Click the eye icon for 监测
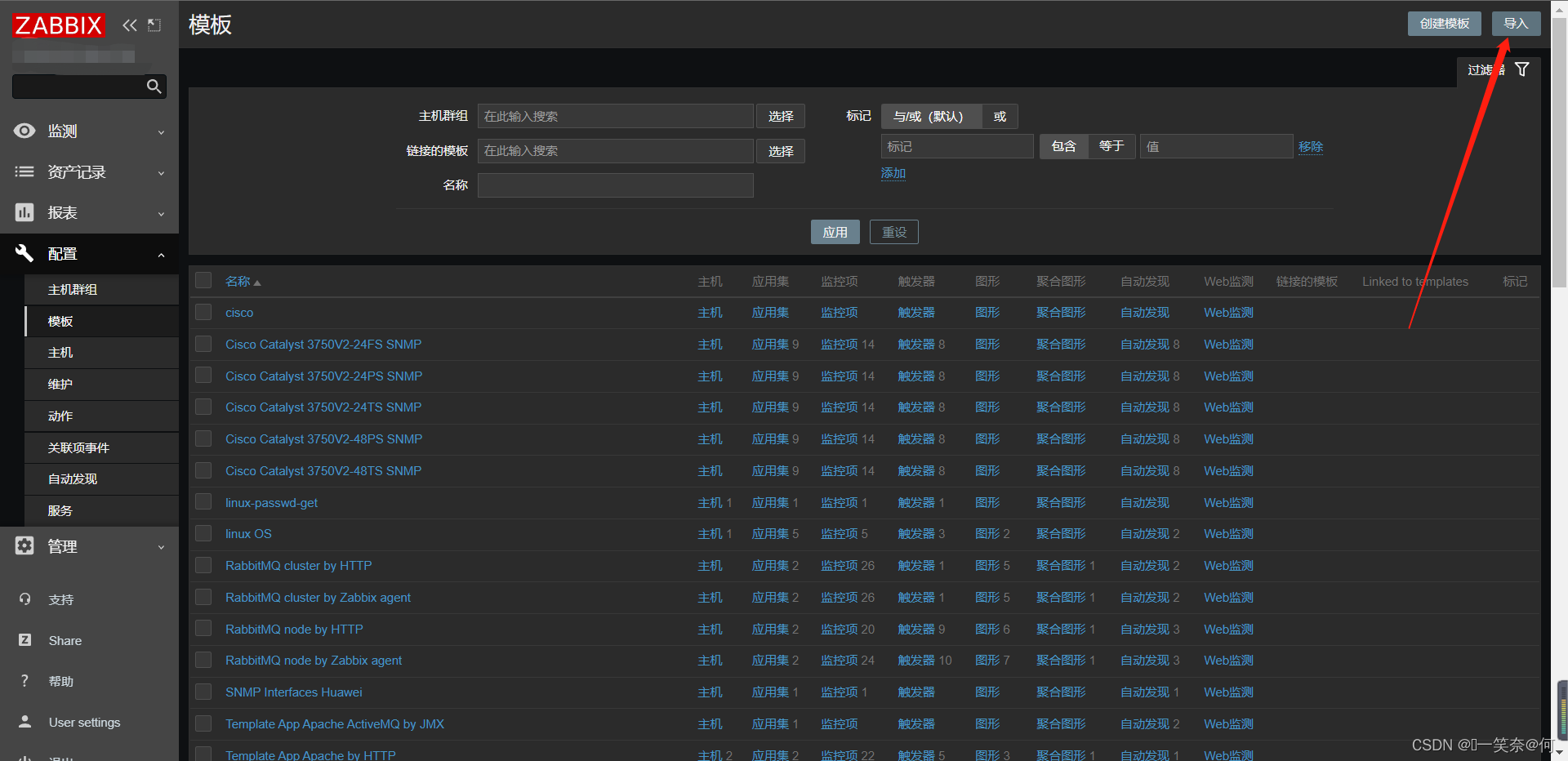The width and height of the screenshot is (1568, 761). click(x=24, y=131)
